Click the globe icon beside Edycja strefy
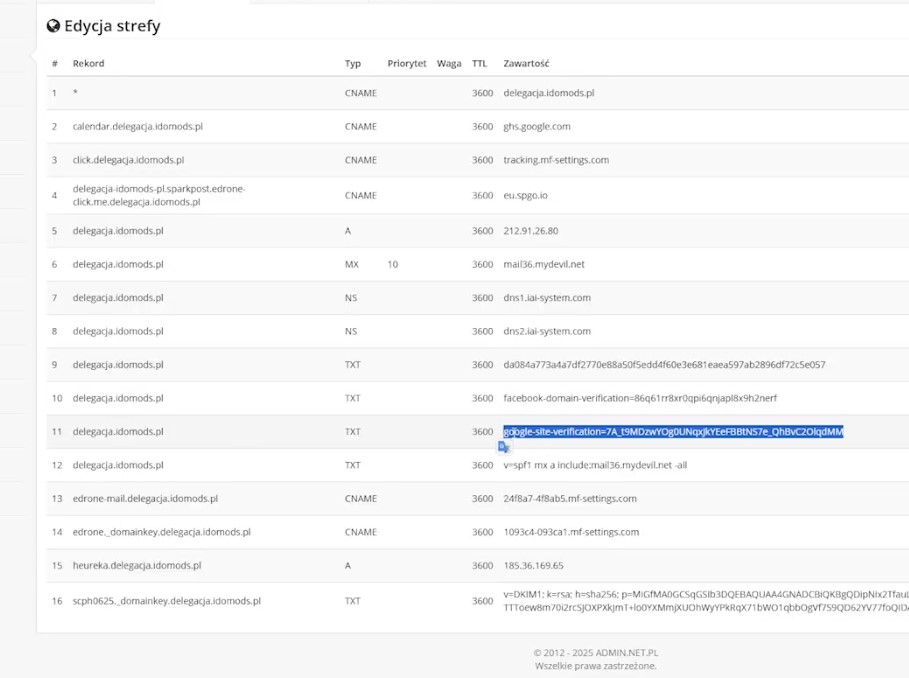Viewport: 909px width, 678px height. (x=53, y=26)
